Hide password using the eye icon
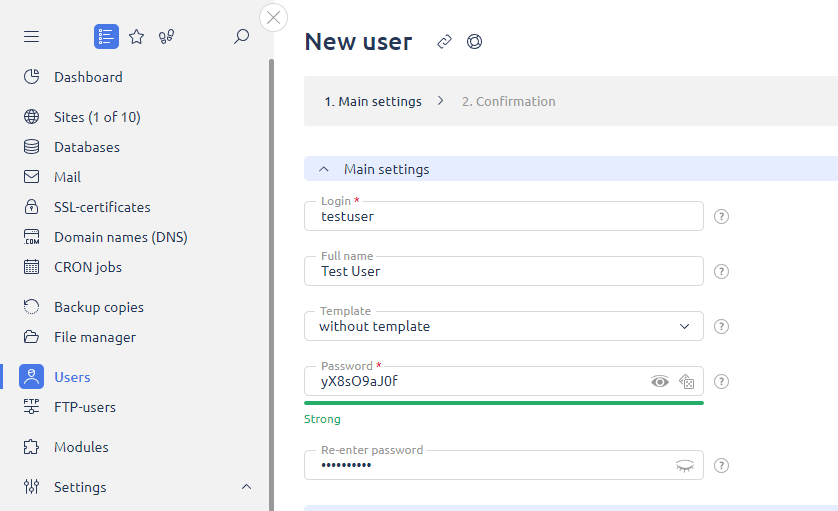Viewport: 838px width, 511px height. point(659,381)
